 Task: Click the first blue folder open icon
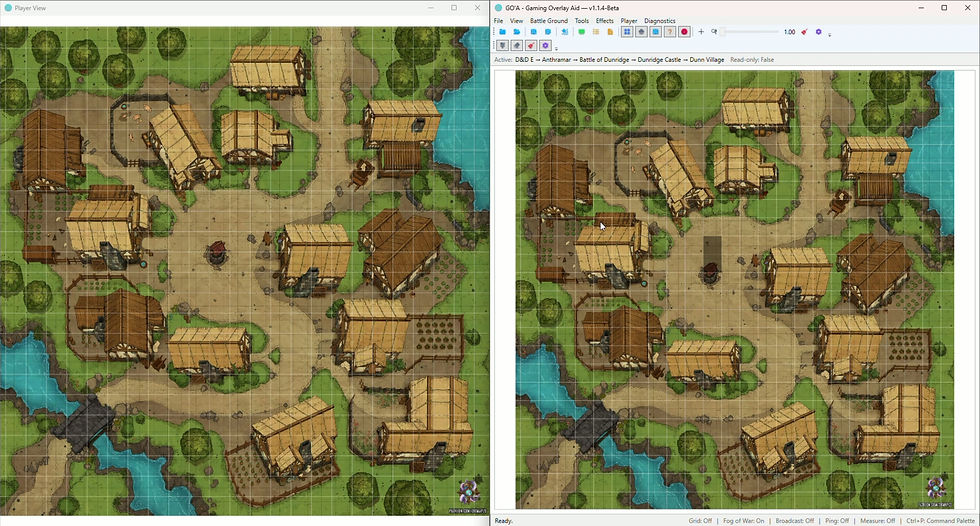click(502, 32)
